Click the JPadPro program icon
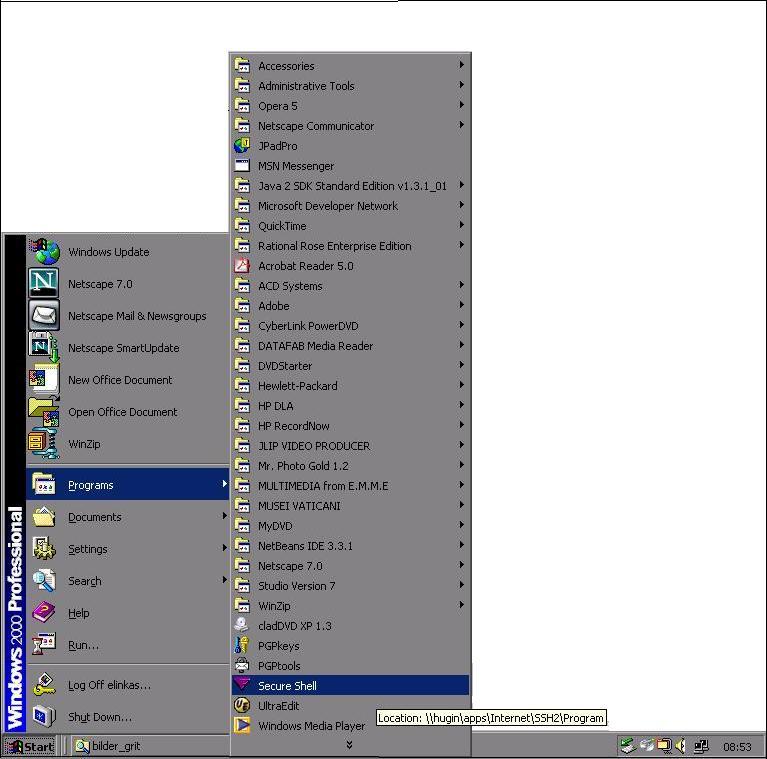This screenshot has width=767, height=759. (242, 146)
